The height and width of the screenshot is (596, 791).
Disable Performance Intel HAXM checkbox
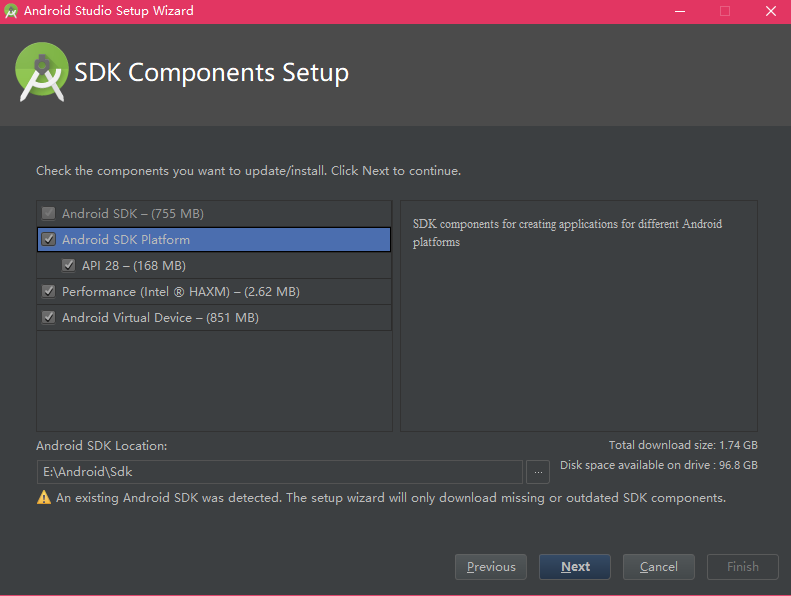[x=49, y=291]
